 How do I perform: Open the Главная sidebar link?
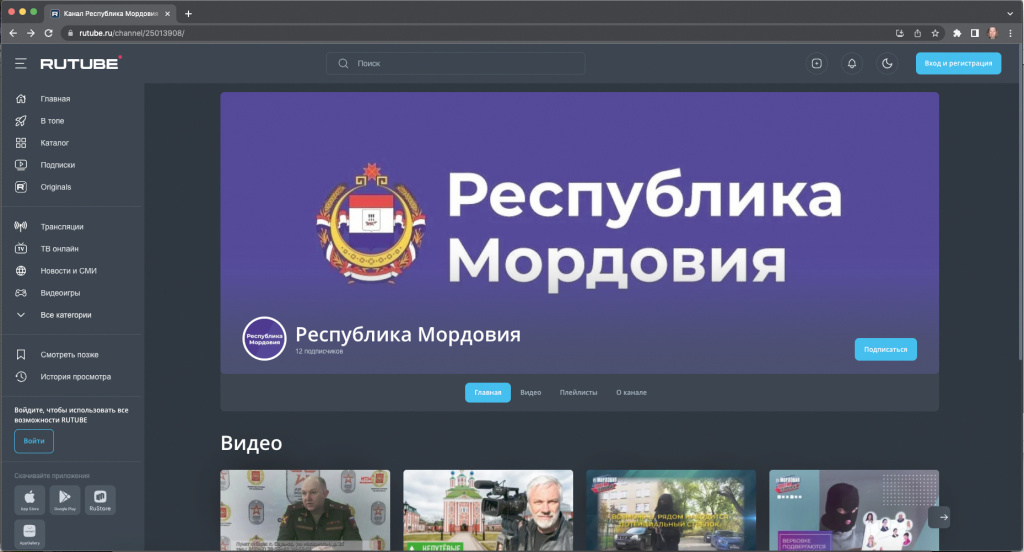56,99
